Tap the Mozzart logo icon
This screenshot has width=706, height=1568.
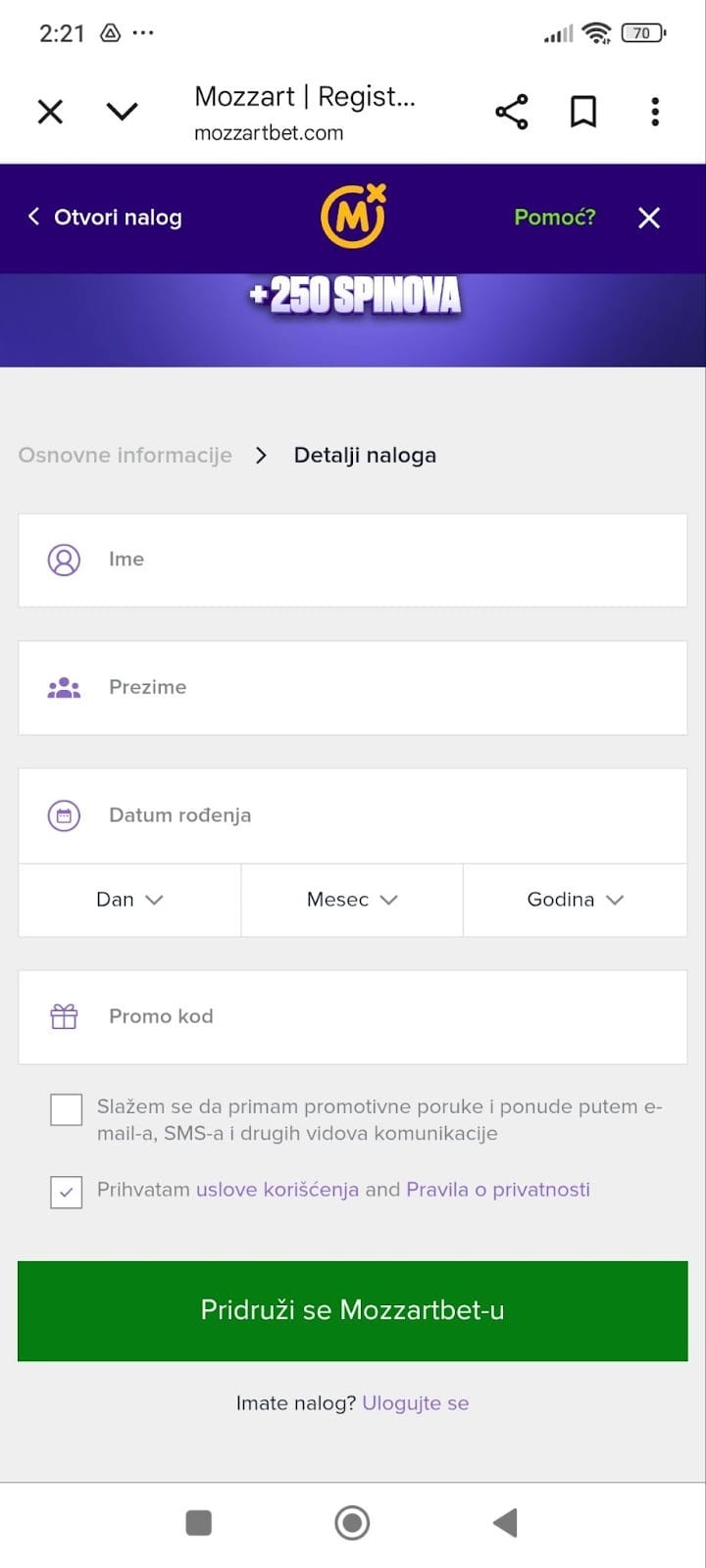coord(353,217)
